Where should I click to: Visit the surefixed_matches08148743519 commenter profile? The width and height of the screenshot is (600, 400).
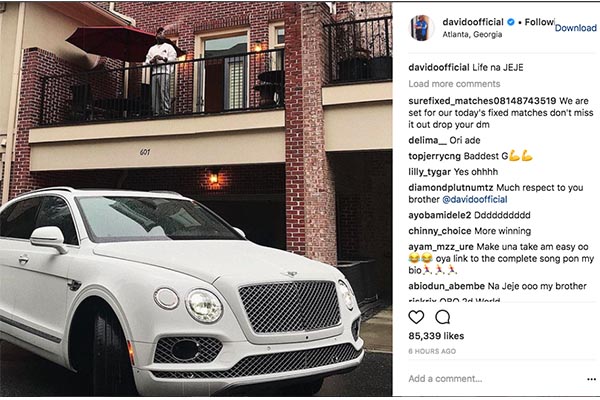(482, 101)
